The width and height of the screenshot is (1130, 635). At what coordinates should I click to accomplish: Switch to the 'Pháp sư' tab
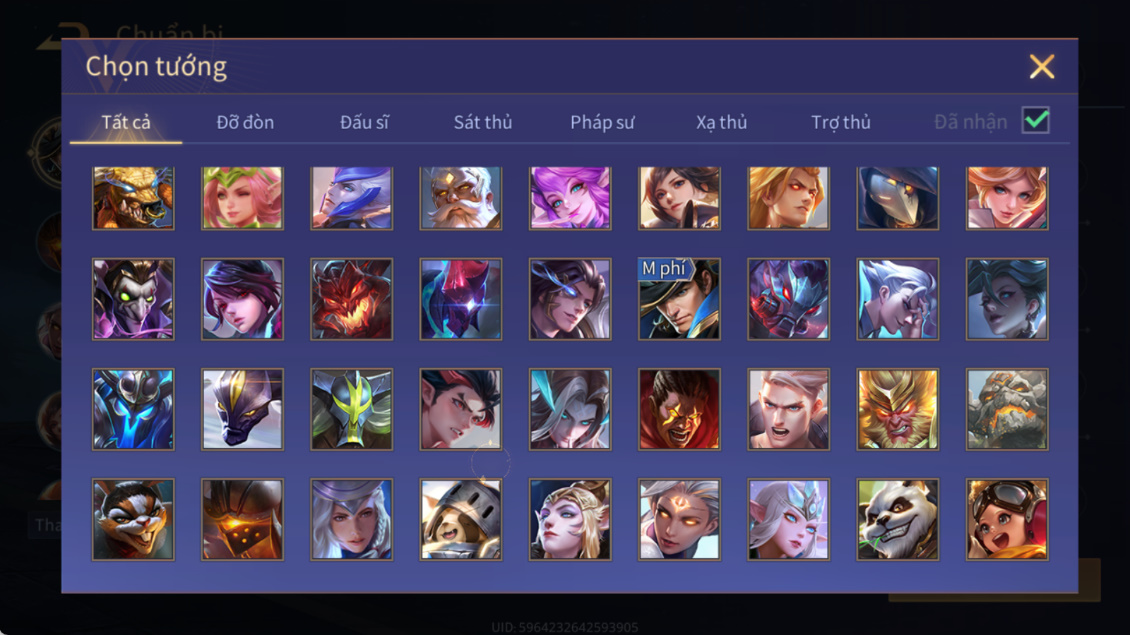pos(602,122)
